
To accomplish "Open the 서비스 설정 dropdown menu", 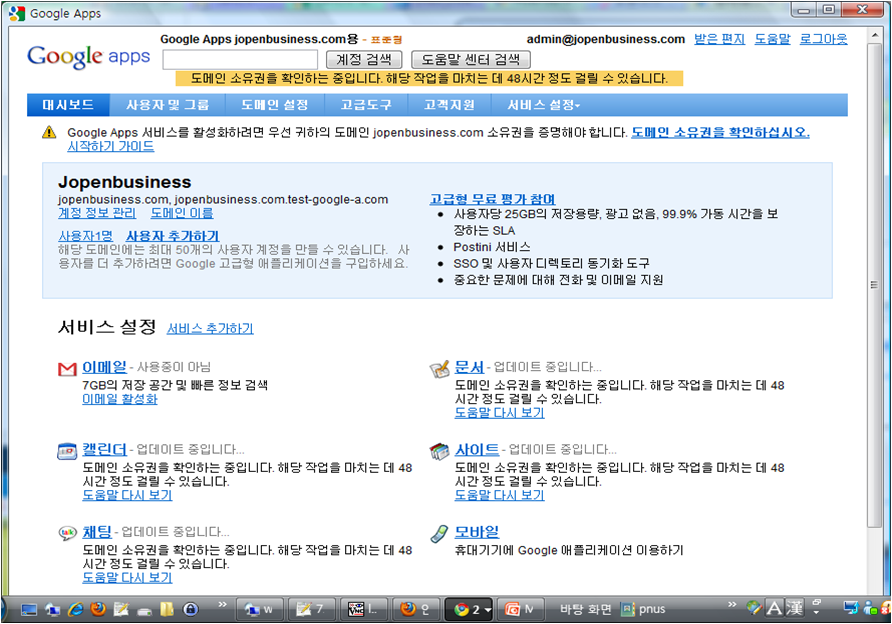I will [x=543, y=105].
